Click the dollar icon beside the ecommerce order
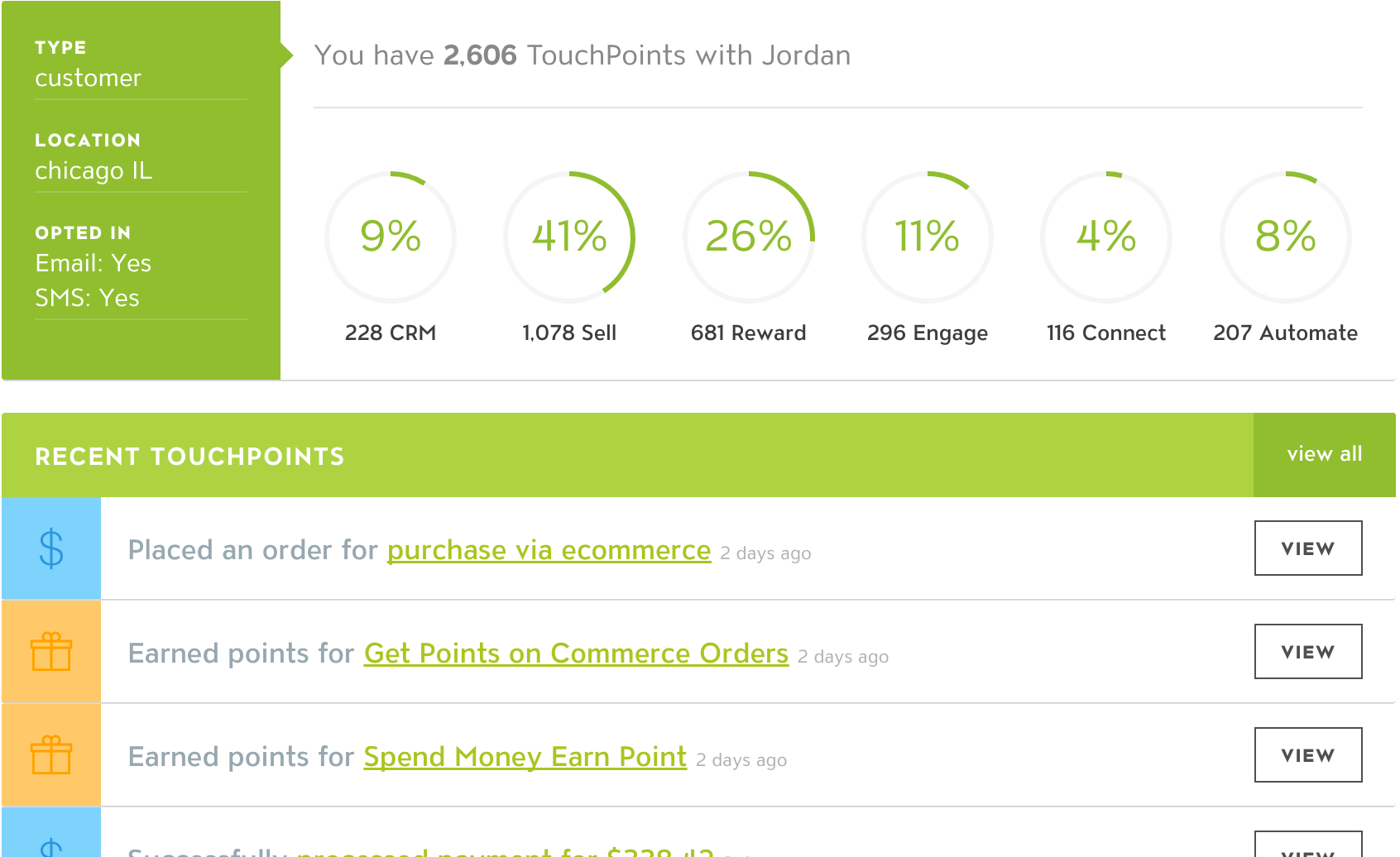Screen dimensions: 1400x857 50,548
